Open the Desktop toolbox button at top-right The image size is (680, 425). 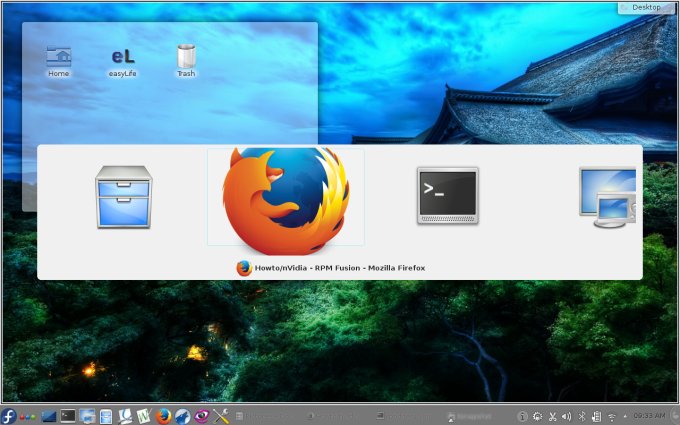646,7
